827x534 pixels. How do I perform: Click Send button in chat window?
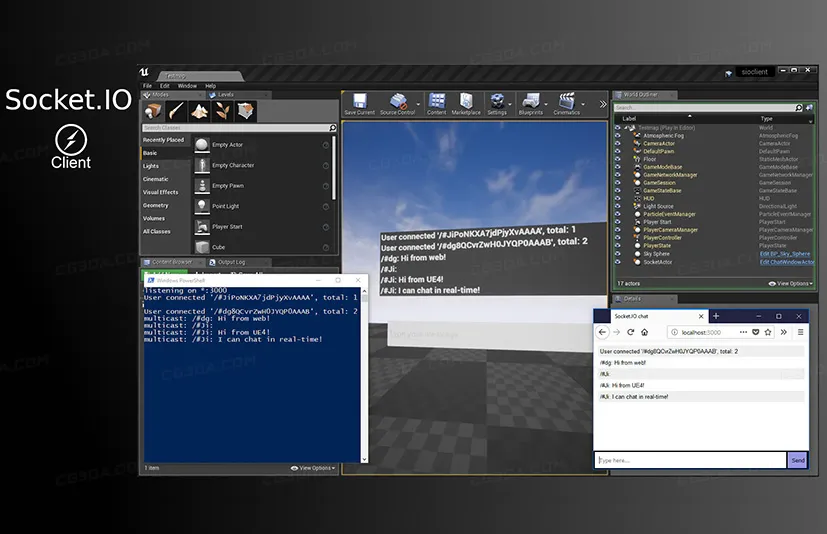798,460
